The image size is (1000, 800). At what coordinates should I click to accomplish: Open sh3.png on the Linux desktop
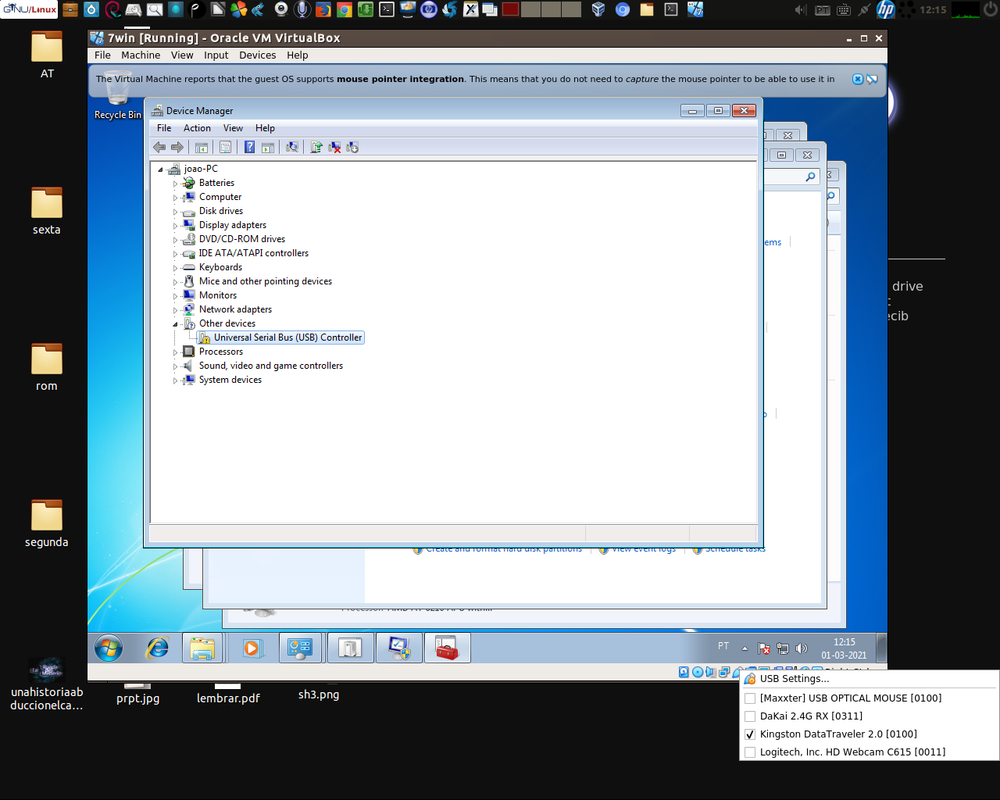click(318, 694)
